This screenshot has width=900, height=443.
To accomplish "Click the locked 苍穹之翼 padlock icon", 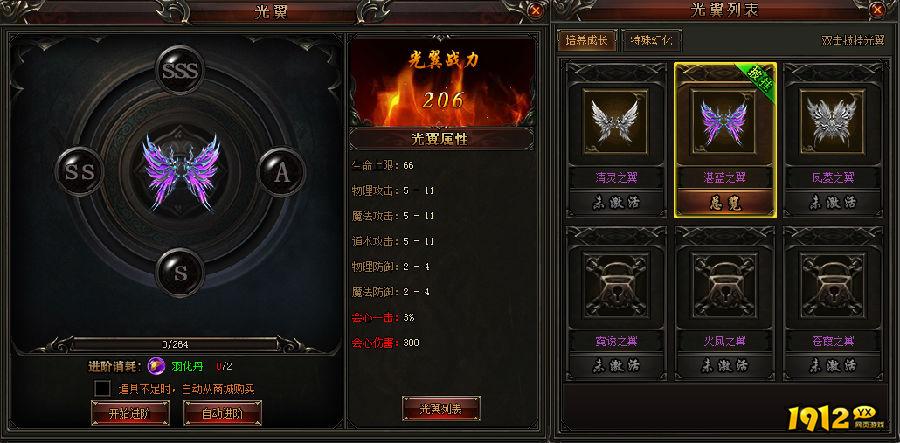I will point(832,285).
